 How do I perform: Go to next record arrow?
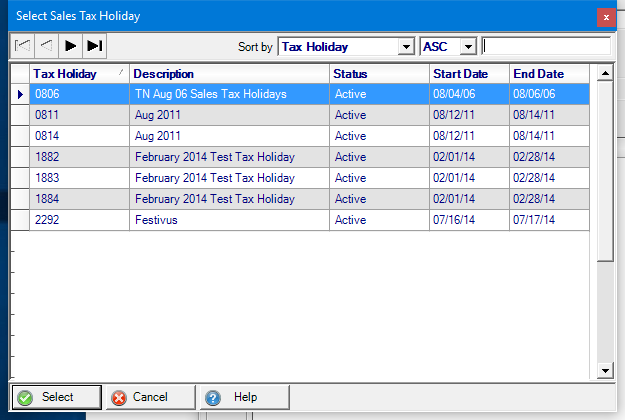[70, 46]
